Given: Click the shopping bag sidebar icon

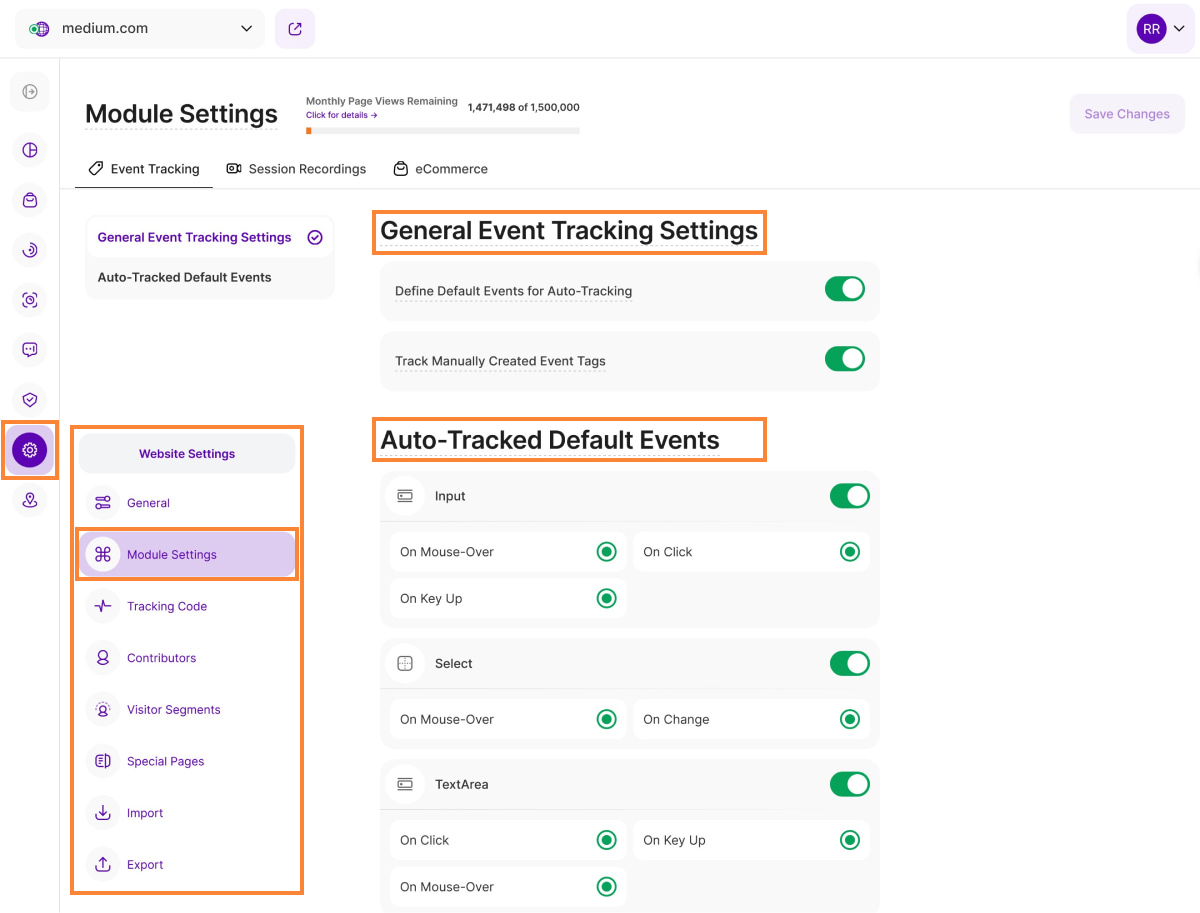Looking at the screenshot, I should pyautogui.click(x=30, y=200).
